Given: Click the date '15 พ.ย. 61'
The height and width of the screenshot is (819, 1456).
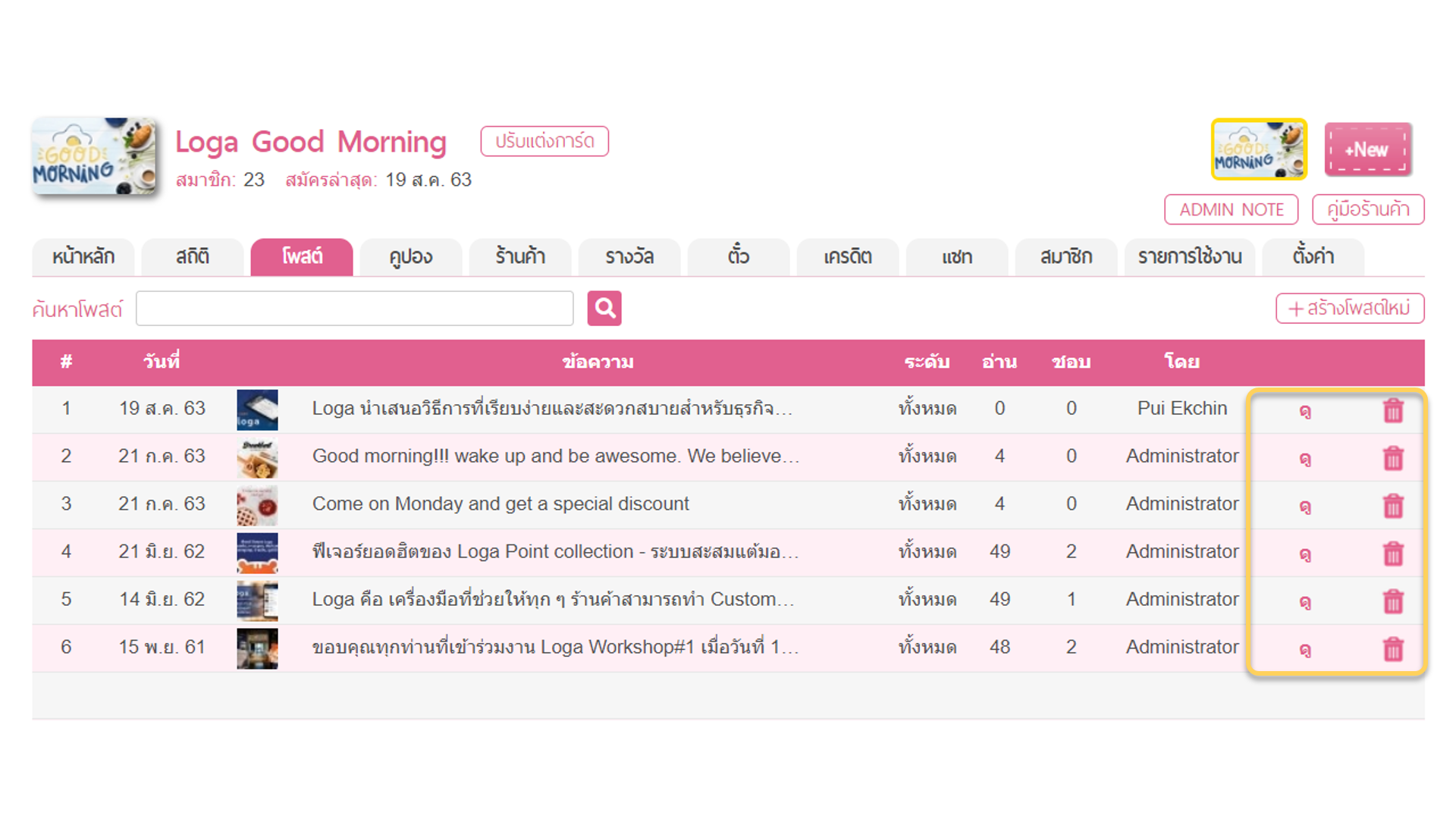Looking at the screenshot, I should pos(162,647).
